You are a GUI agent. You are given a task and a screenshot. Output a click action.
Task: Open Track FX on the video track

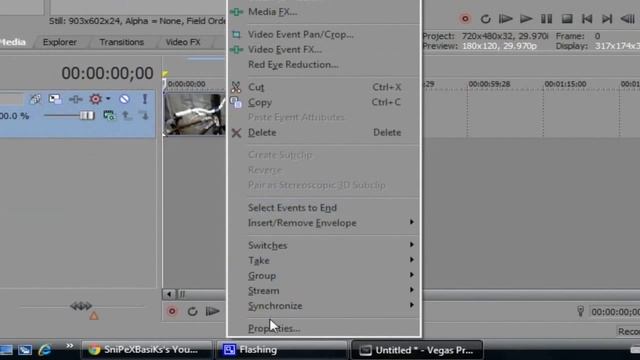coord(75,99)
